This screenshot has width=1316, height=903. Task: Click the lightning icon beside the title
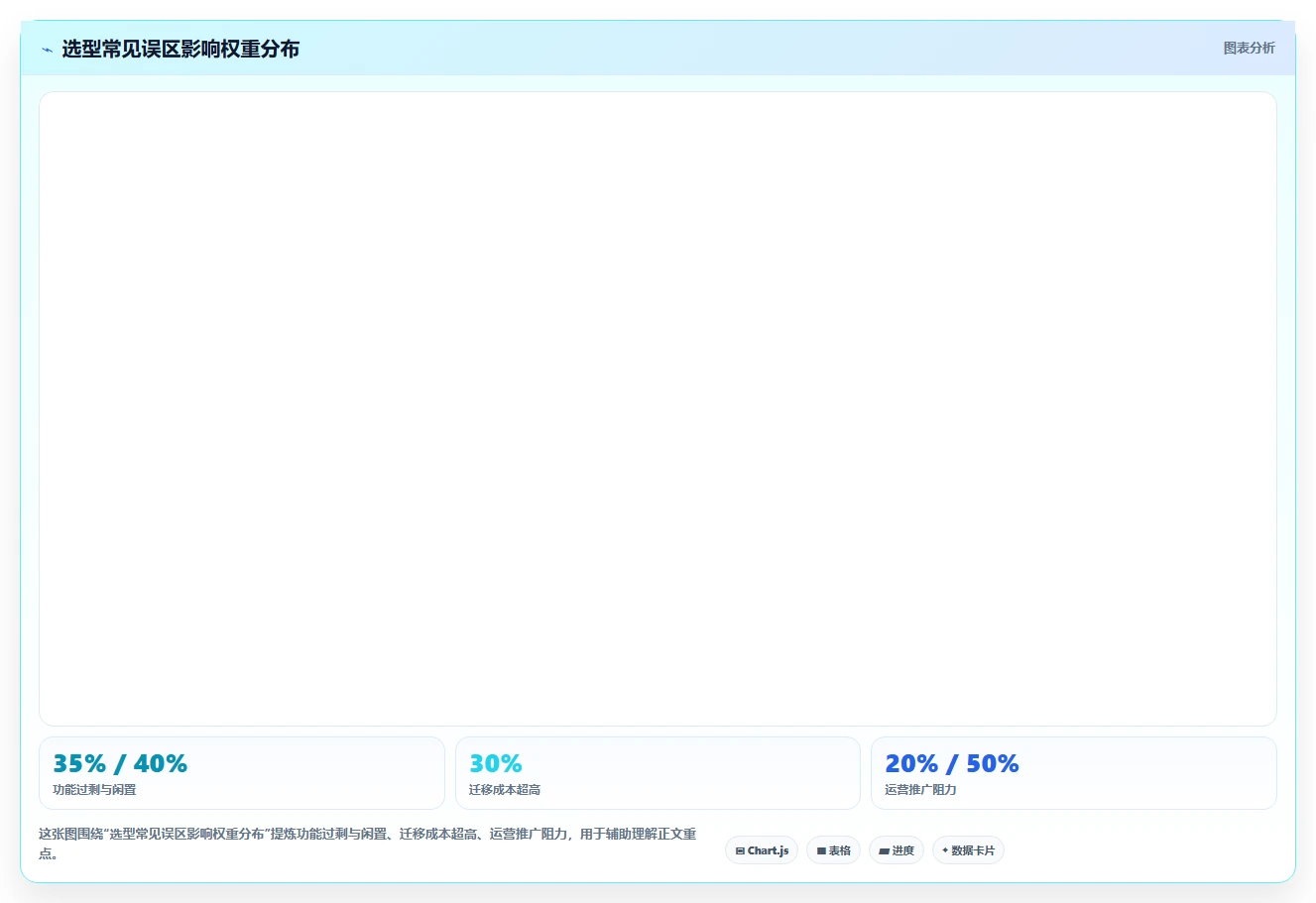click(x=47, y=50)
